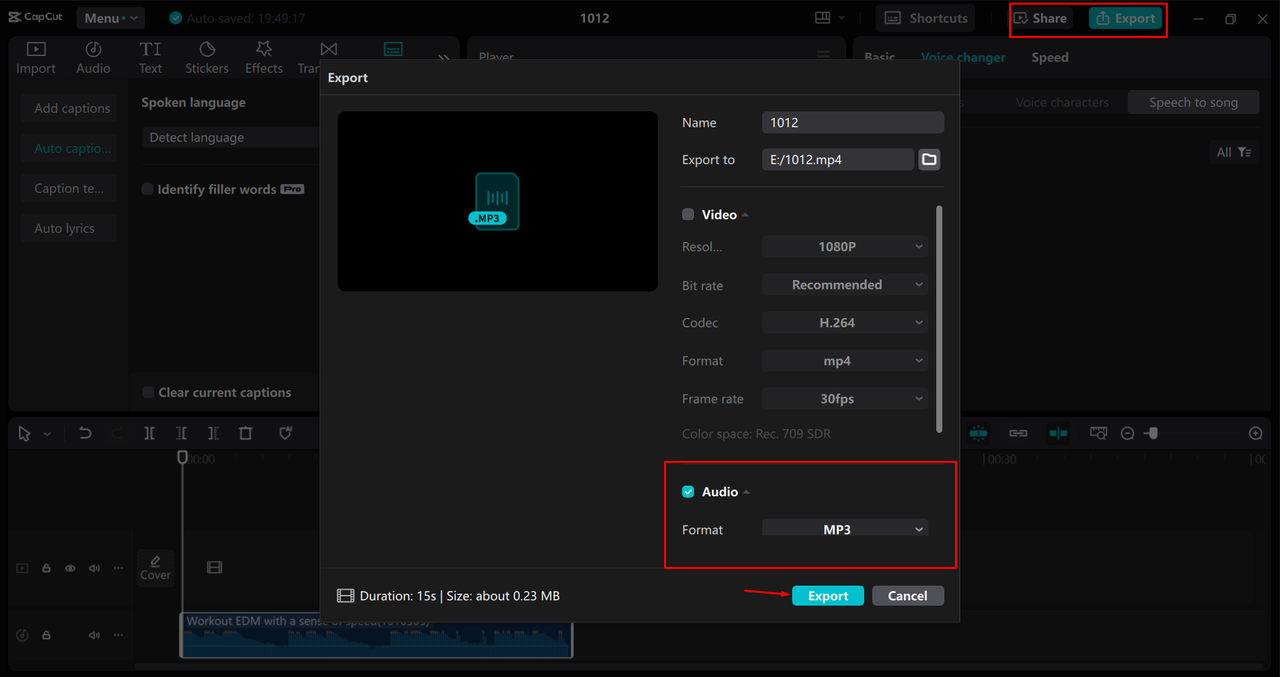Click the Export to path field
Viewport: 1280px width, 677px height.
pyautogui.click(x=838, y=159)
